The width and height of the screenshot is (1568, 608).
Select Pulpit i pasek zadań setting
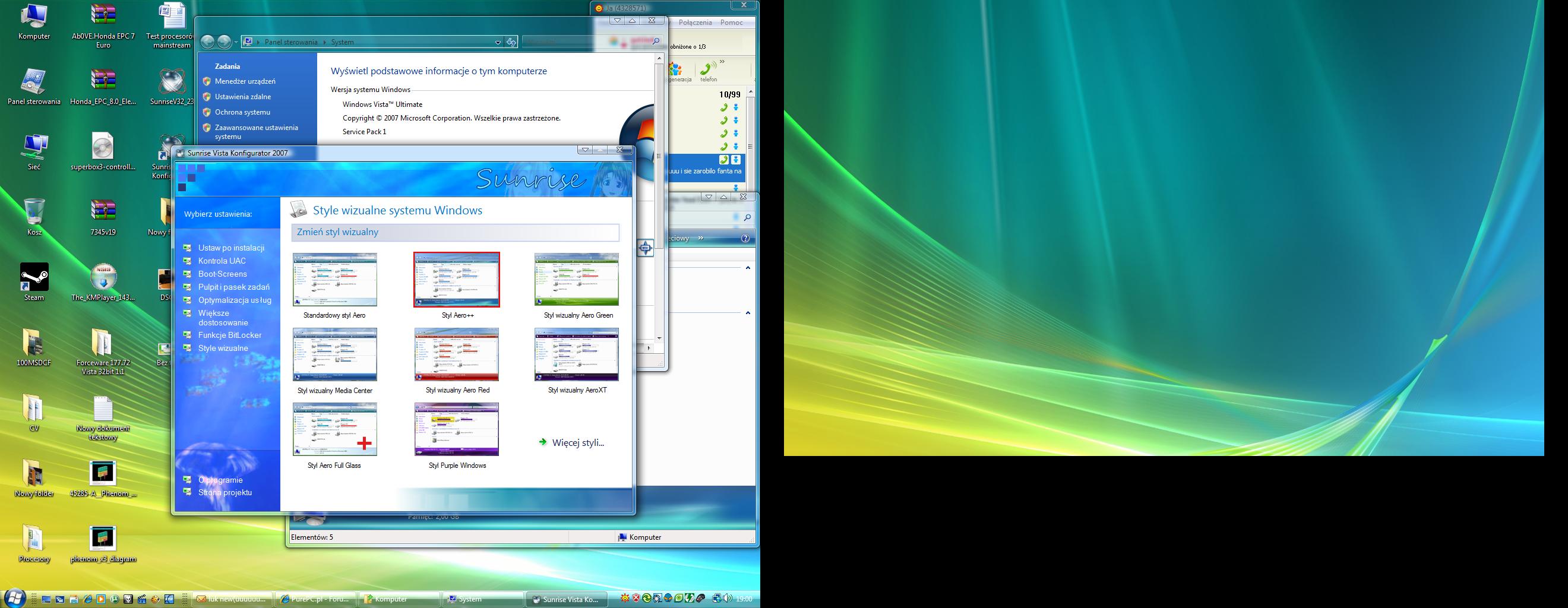(233, 287)
